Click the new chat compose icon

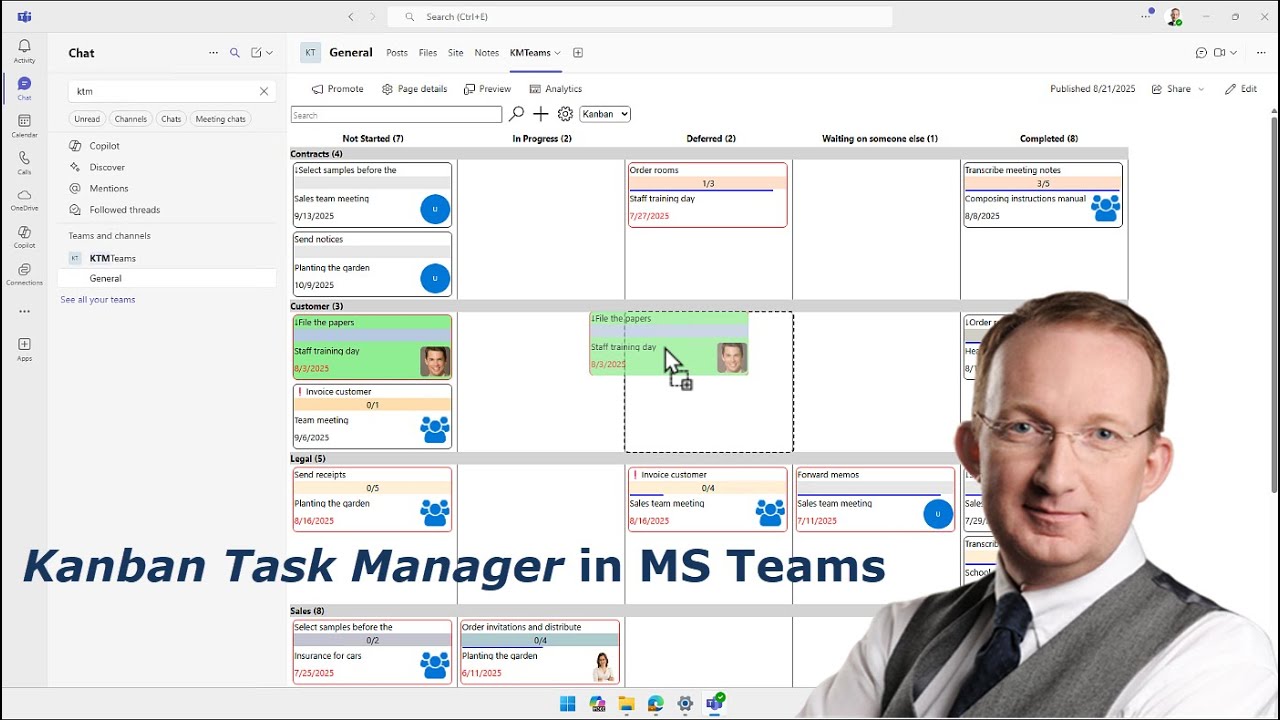tap(256, 53)
